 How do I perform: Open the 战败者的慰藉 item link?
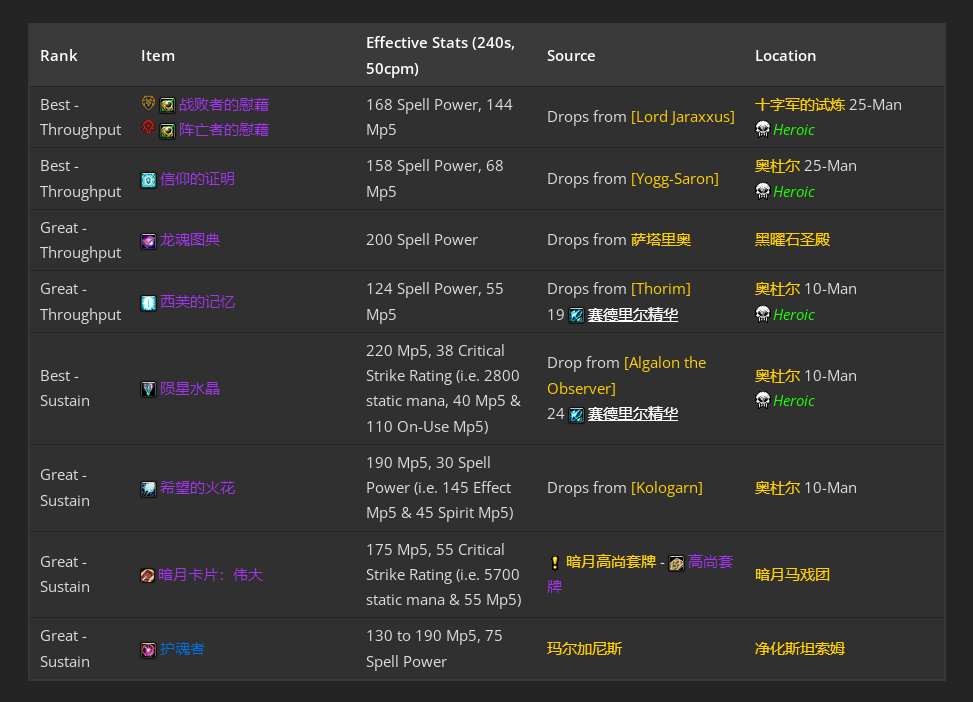(x=224, y=104)
